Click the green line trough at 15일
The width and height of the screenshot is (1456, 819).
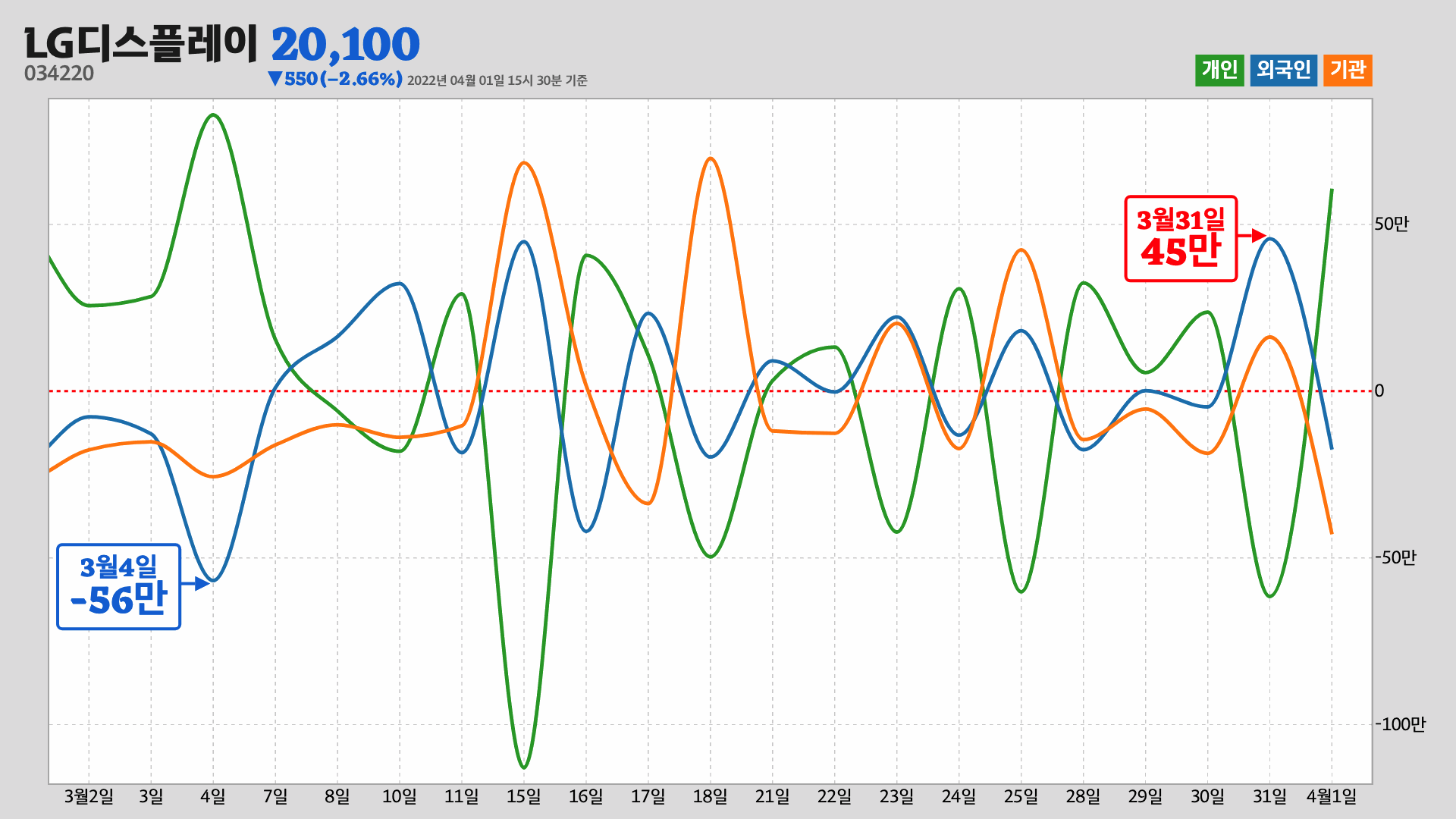[524, 767]
